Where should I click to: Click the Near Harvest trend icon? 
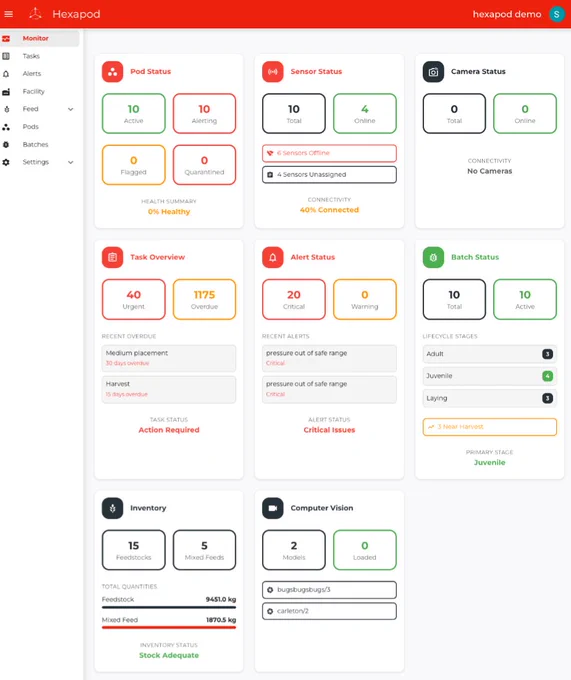431,427
